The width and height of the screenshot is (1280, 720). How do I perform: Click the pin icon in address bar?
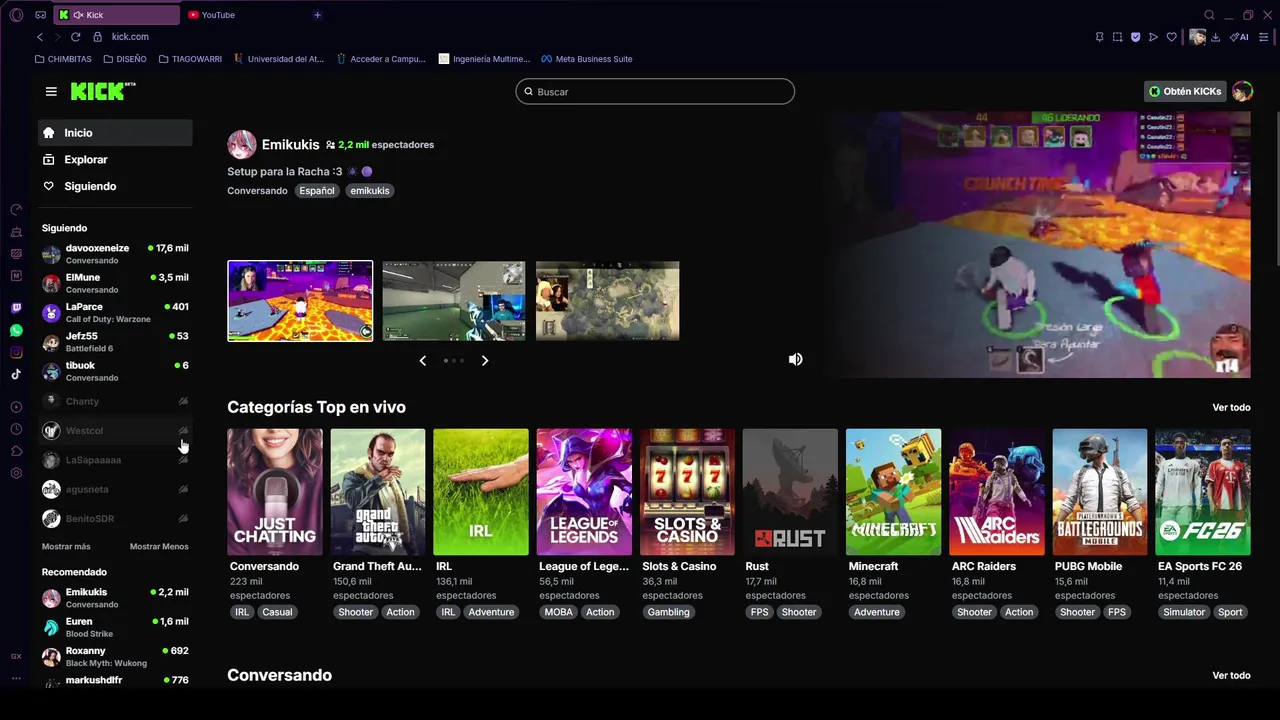click(x=1099, y=37)
